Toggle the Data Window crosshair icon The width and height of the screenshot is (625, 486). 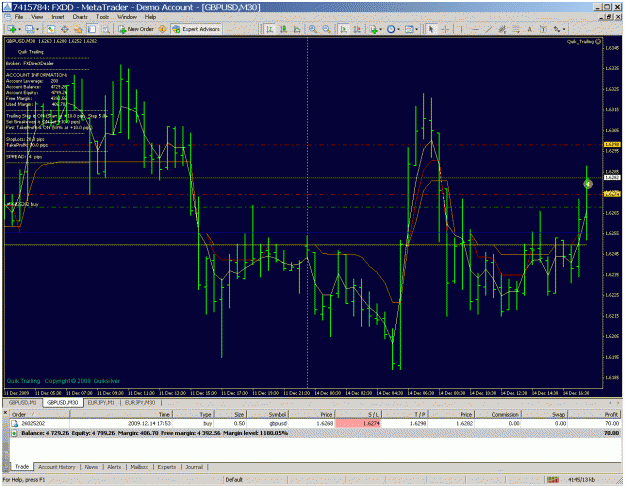65,29
